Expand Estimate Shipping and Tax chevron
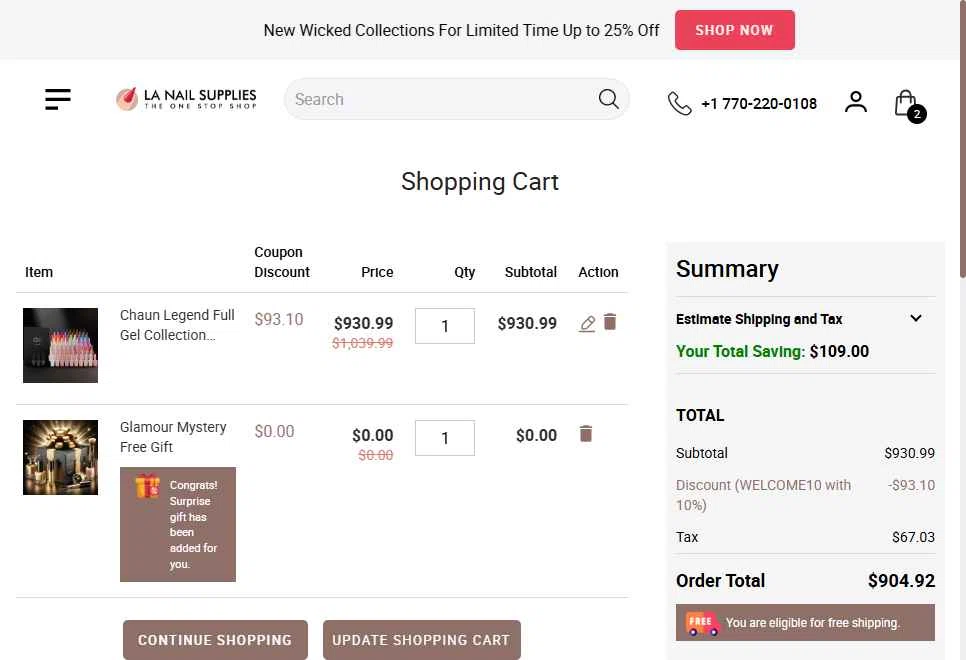 (x=916, y=319)
